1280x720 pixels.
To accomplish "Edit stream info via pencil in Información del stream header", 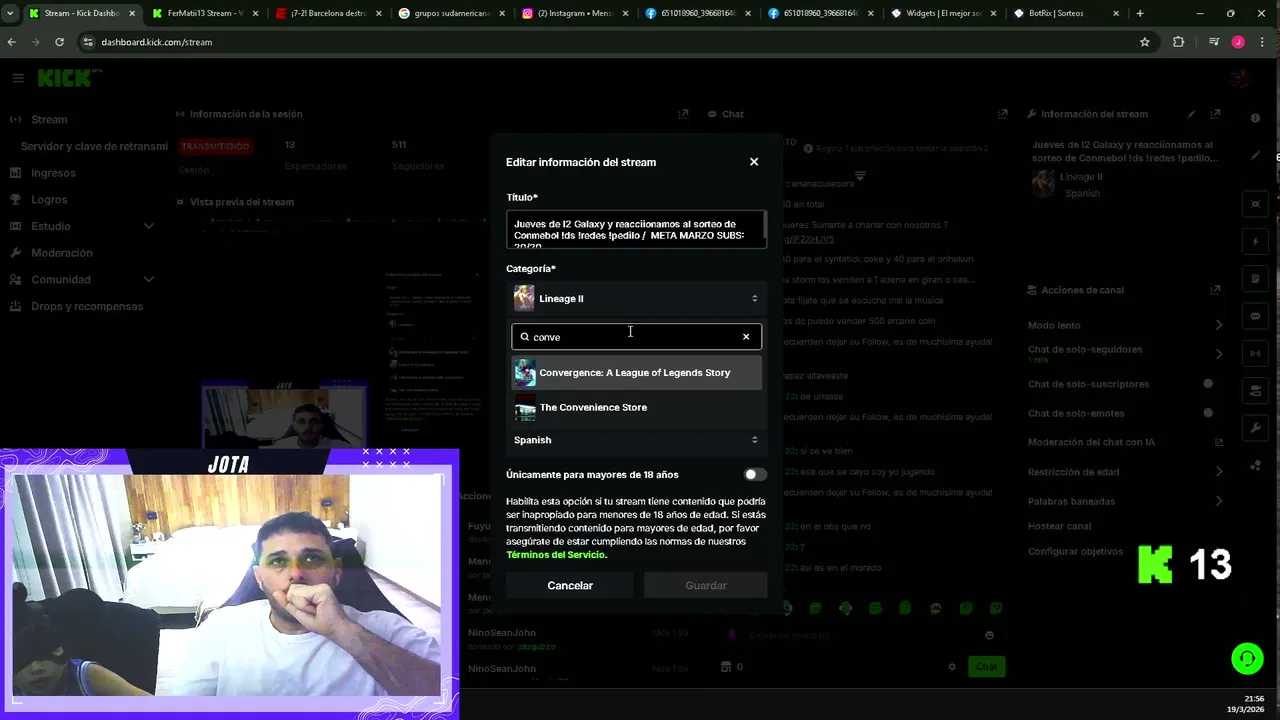I will (x=1191, y=114).
